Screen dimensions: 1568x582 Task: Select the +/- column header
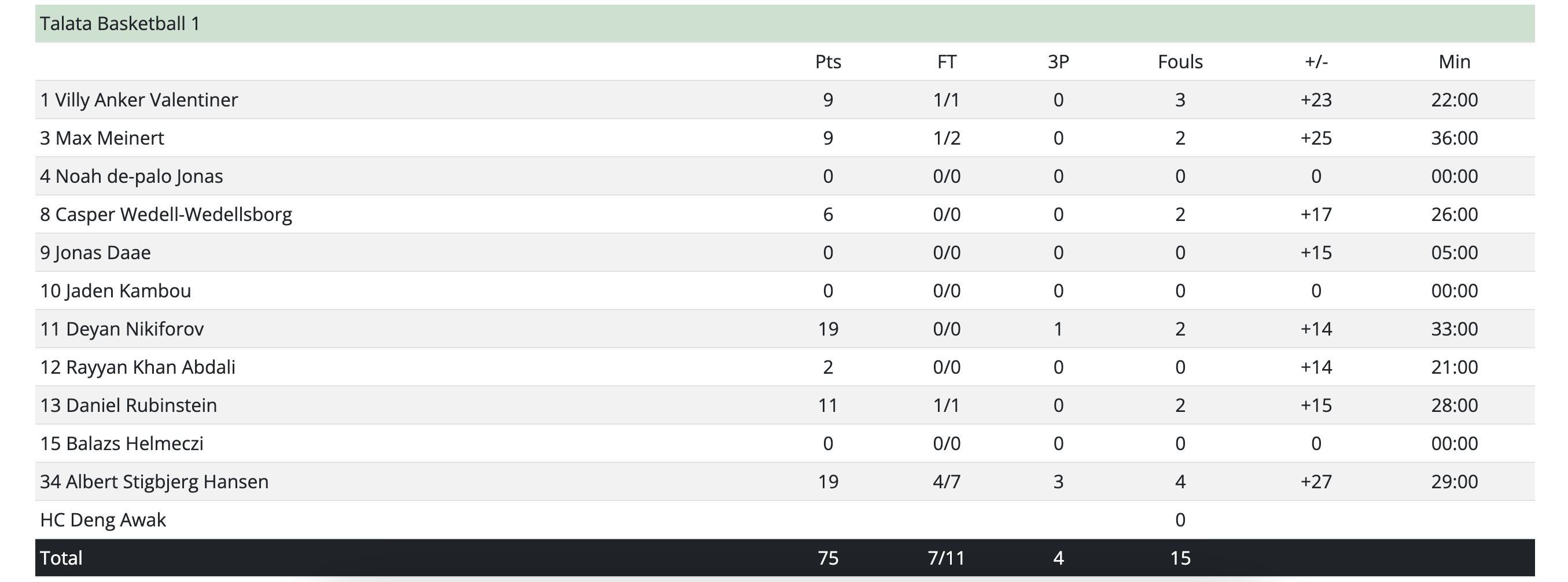pyautogui.click(x=1316, y=61)
